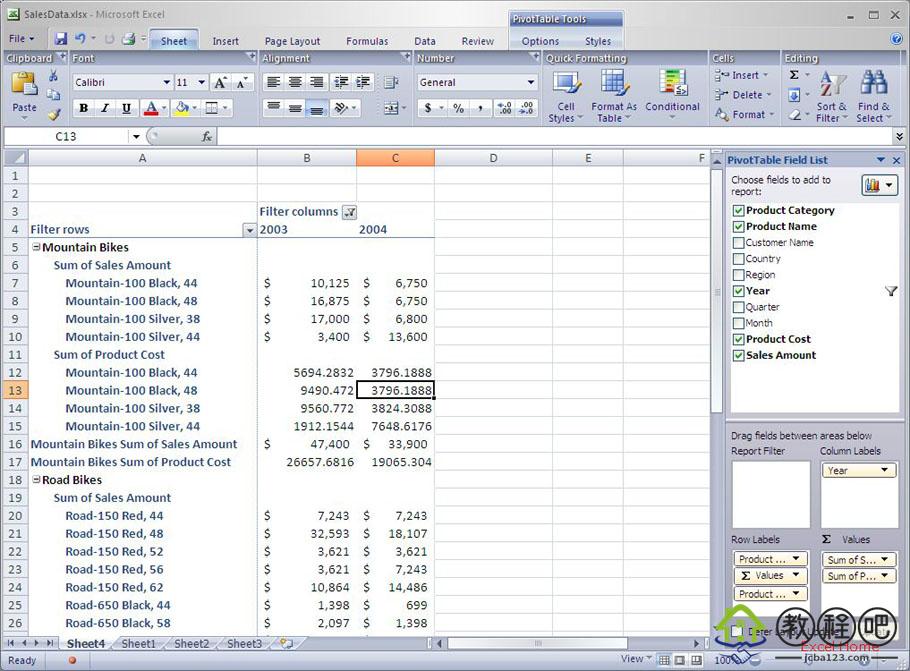
Task: Check the Country field
Action: (x=738, y=259)
